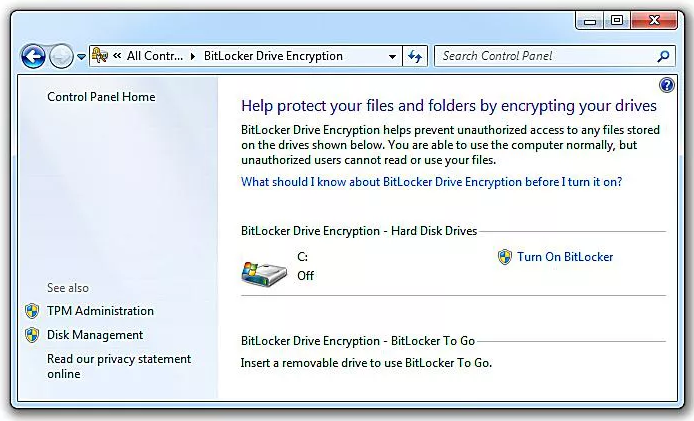Click the magnifier search icon
694x421 pixels.
(x=663, y=56)
